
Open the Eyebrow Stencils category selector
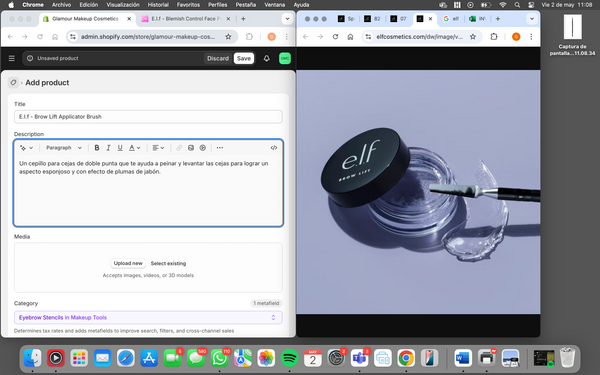tap(148, 317)
